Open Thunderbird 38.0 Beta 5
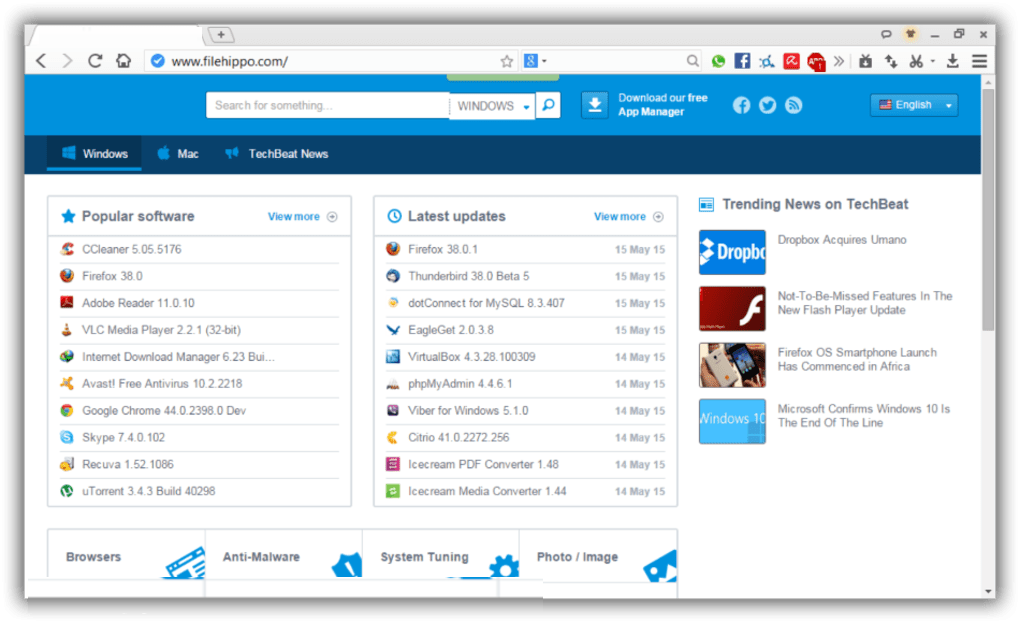Viewport: 1020px width, 623px height. click(468, 276)
